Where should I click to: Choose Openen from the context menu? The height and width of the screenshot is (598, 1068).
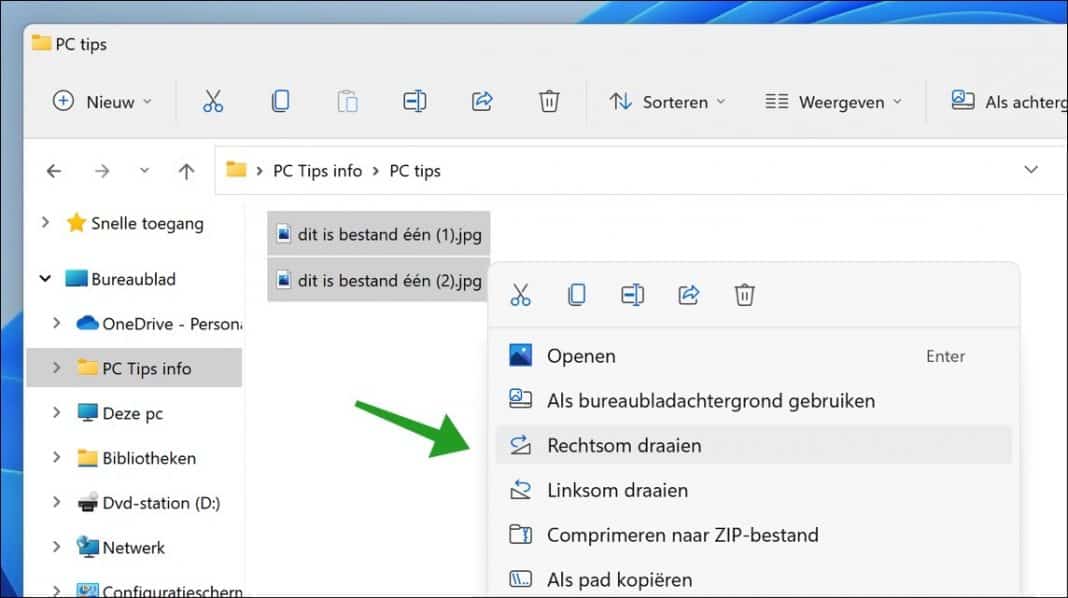tap(581, 355)
